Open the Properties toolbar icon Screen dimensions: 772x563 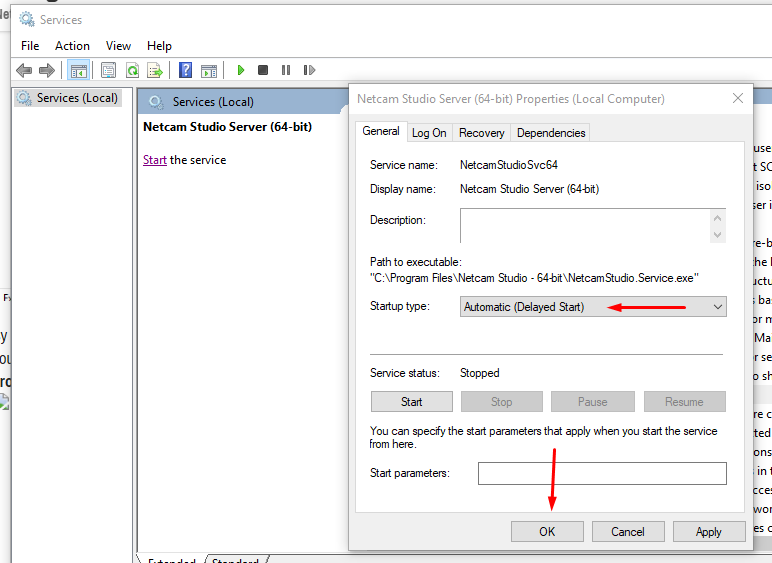click(x=108, y=70)
